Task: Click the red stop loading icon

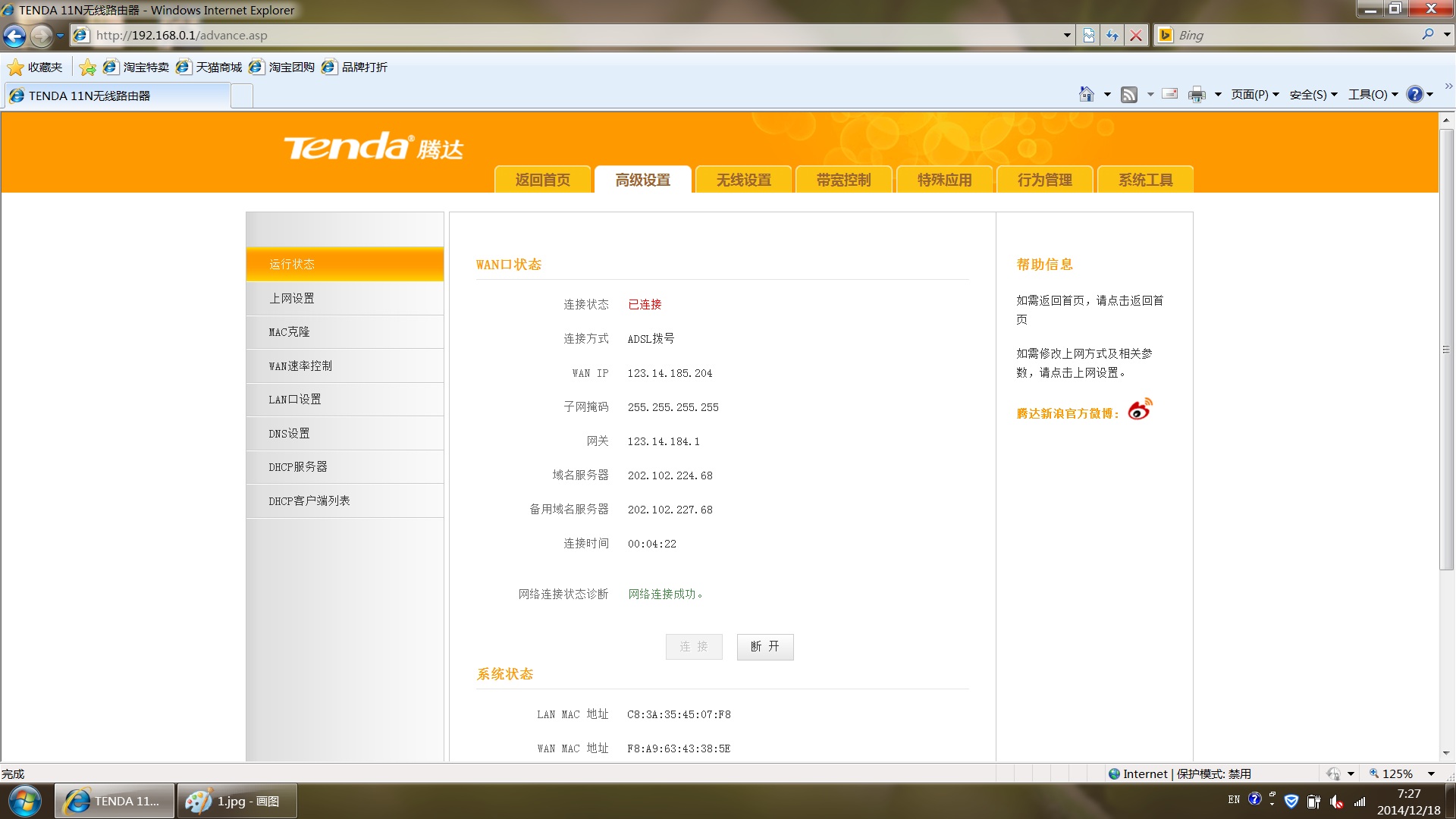Action: [1136, 35]
